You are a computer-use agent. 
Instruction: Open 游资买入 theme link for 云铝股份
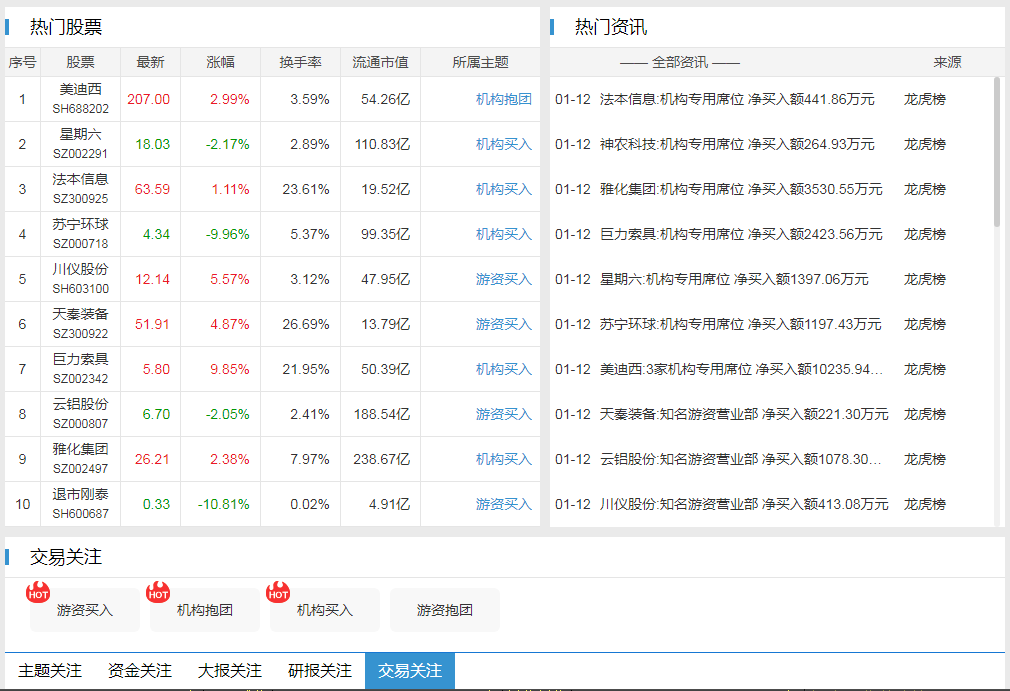tap(504, 414)
